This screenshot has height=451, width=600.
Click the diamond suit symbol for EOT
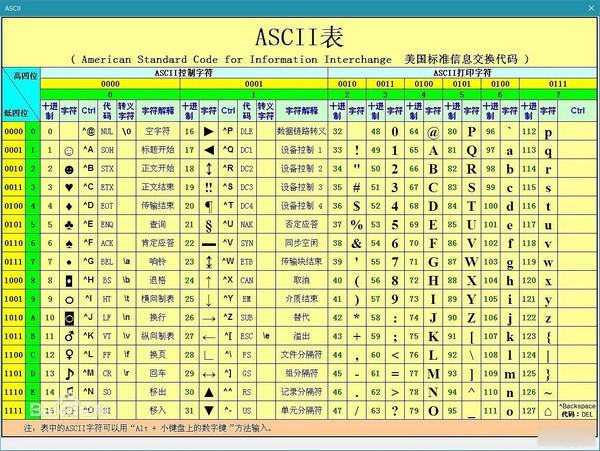(68, 204)
